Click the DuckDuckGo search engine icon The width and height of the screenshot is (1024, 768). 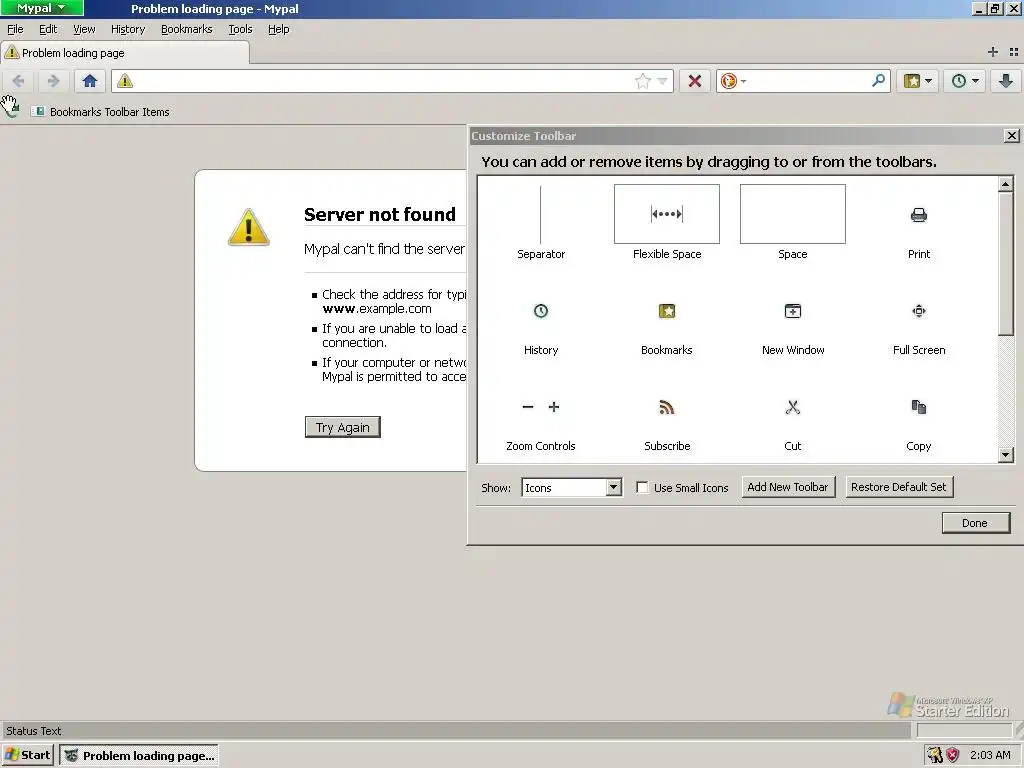[728, 81]
